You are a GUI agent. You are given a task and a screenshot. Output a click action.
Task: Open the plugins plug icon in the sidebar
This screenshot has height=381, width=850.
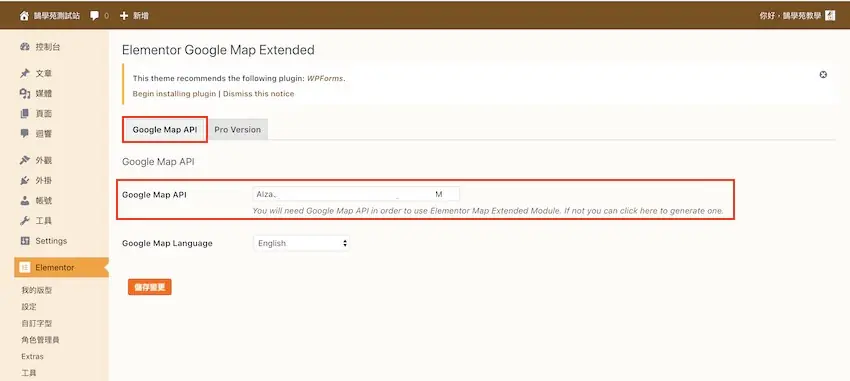[x=24, y=180]
